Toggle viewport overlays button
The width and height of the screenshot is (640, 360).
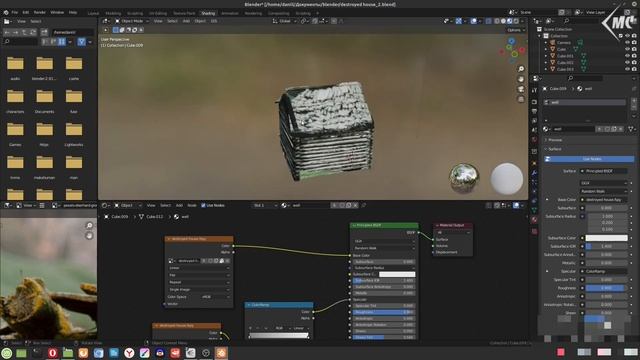coord(473,21)
